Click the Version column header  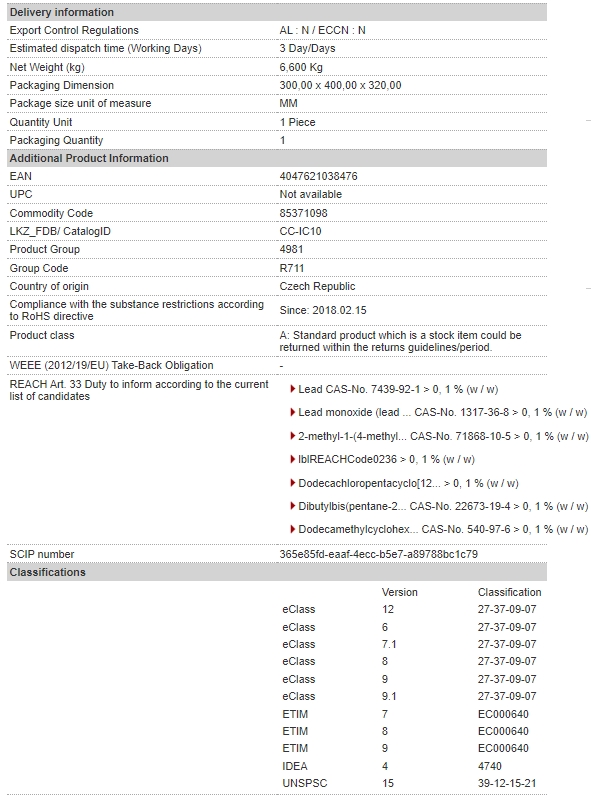tap(400, 592)
